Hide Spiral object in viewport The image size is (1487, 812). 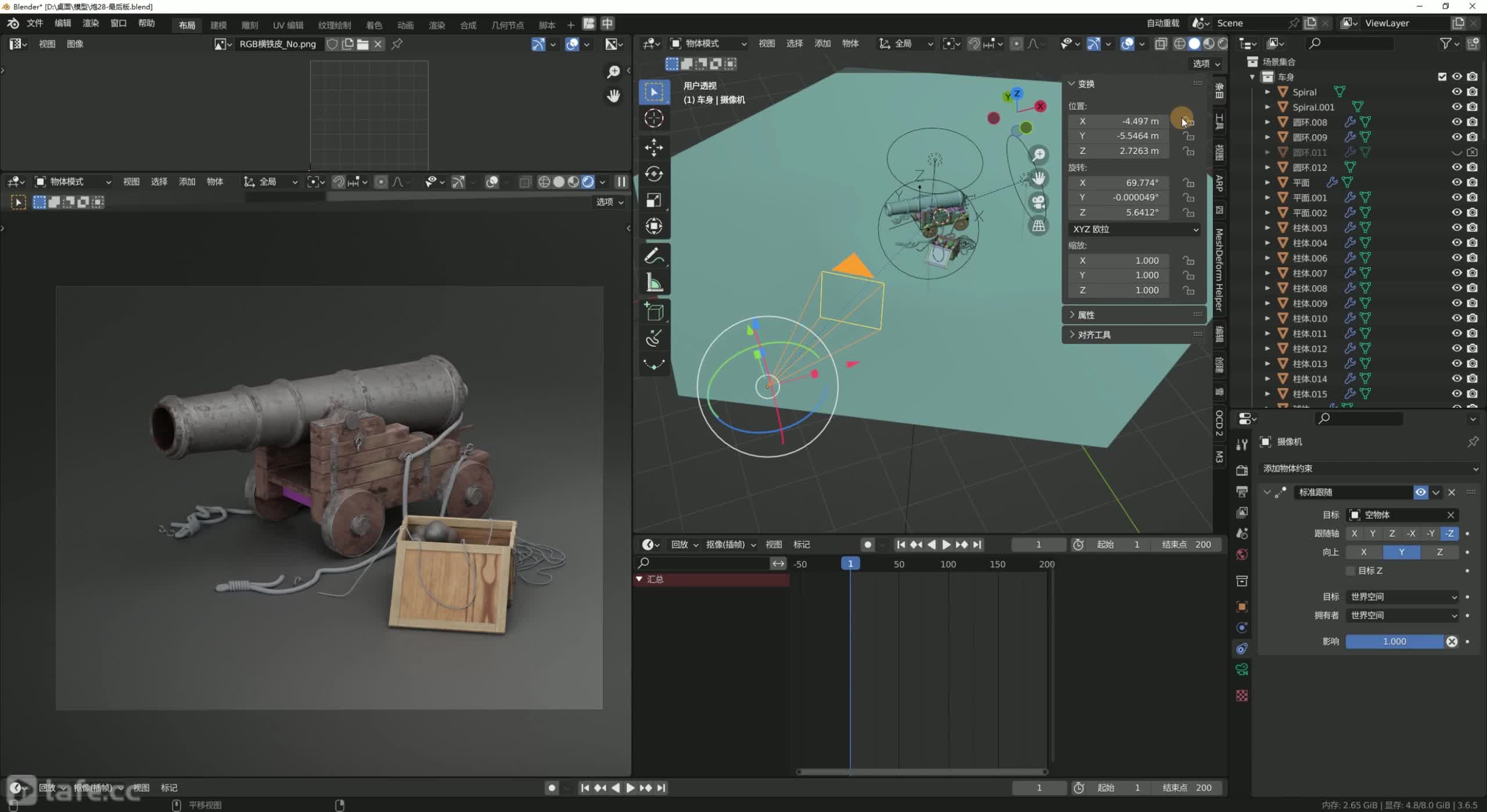coord(1457,92)
